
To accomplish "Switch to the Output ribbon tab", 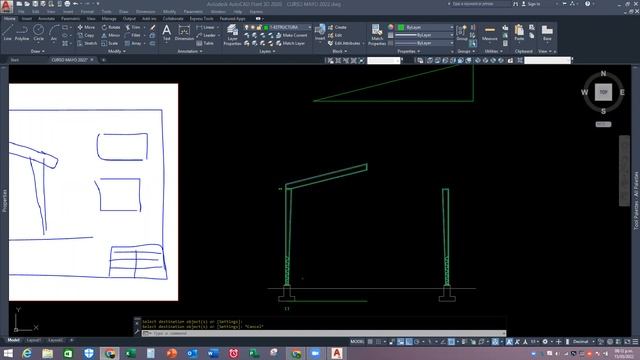I will [129, 19].
